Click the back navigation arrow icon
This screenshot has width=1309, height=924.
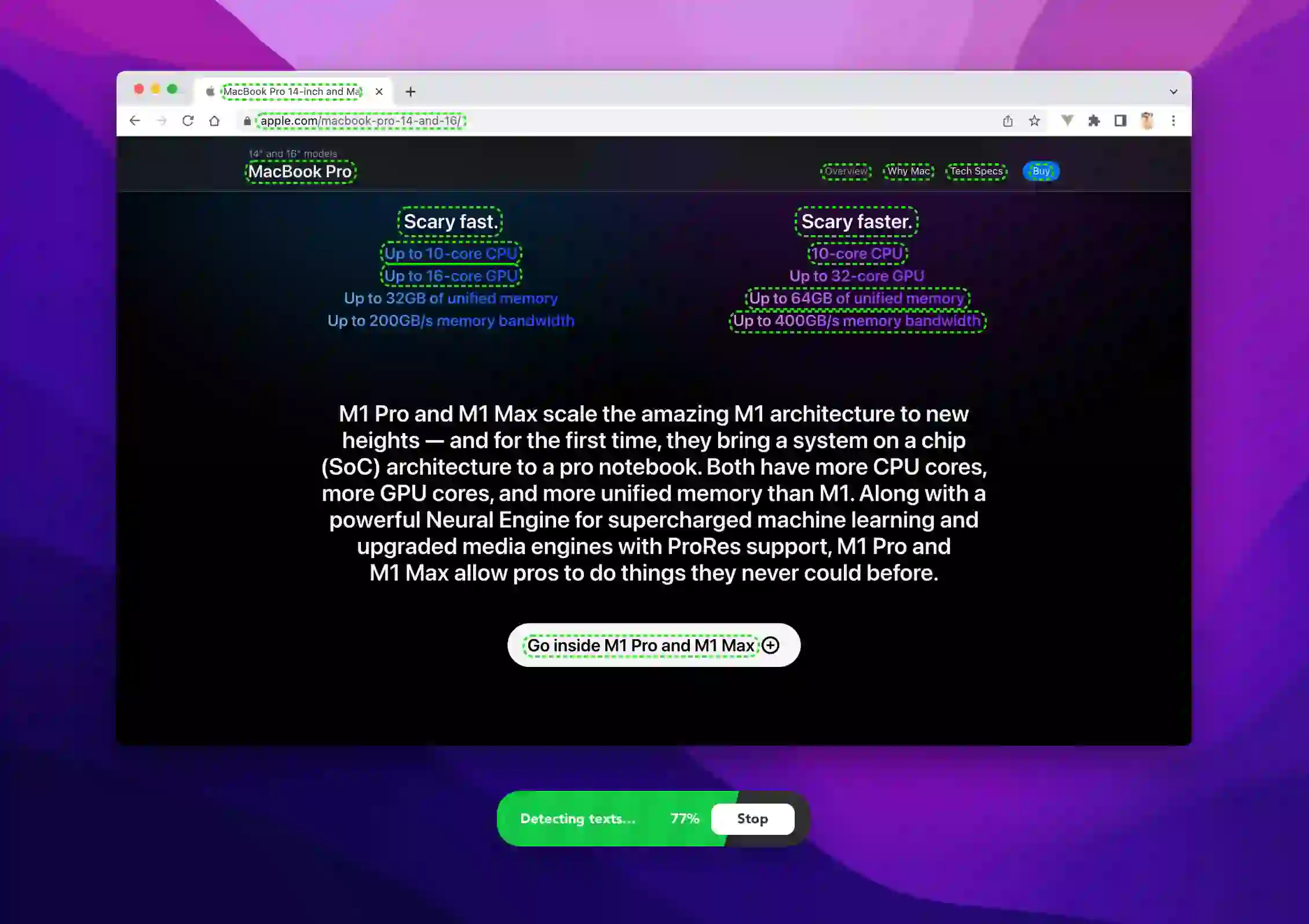135,121
